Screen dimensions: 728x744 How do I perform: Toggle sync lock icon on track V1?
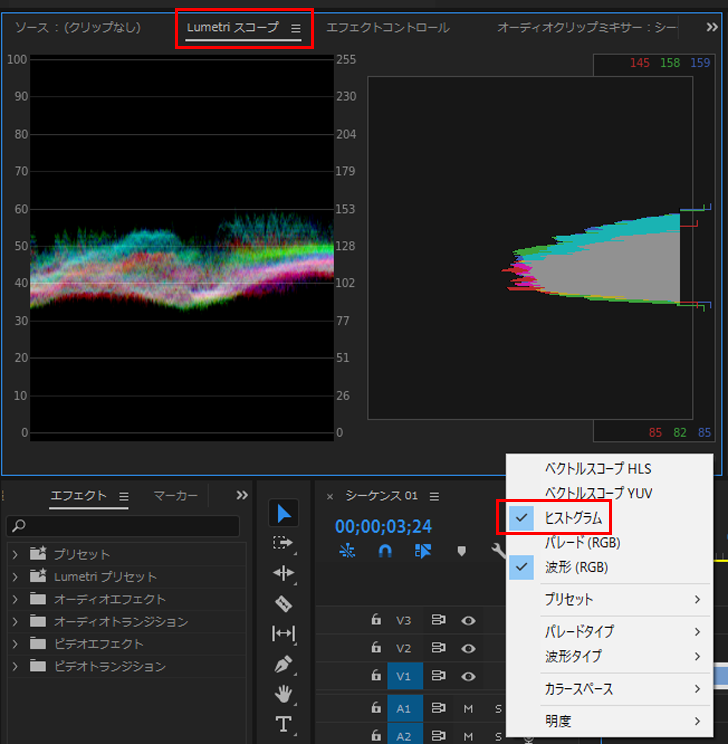(438, 675)
